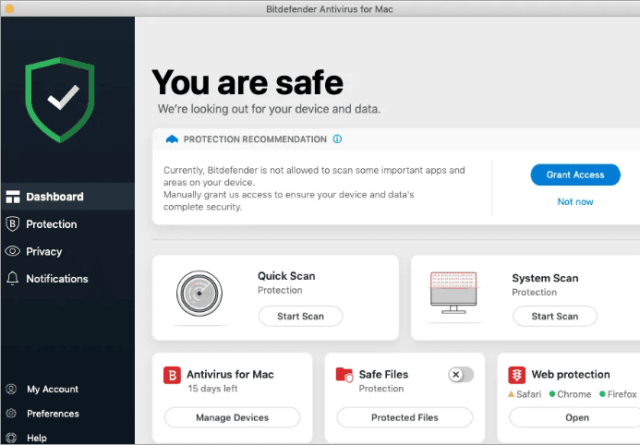
Task: Click the Safe Files red folder icon
Action: (344, 374)
